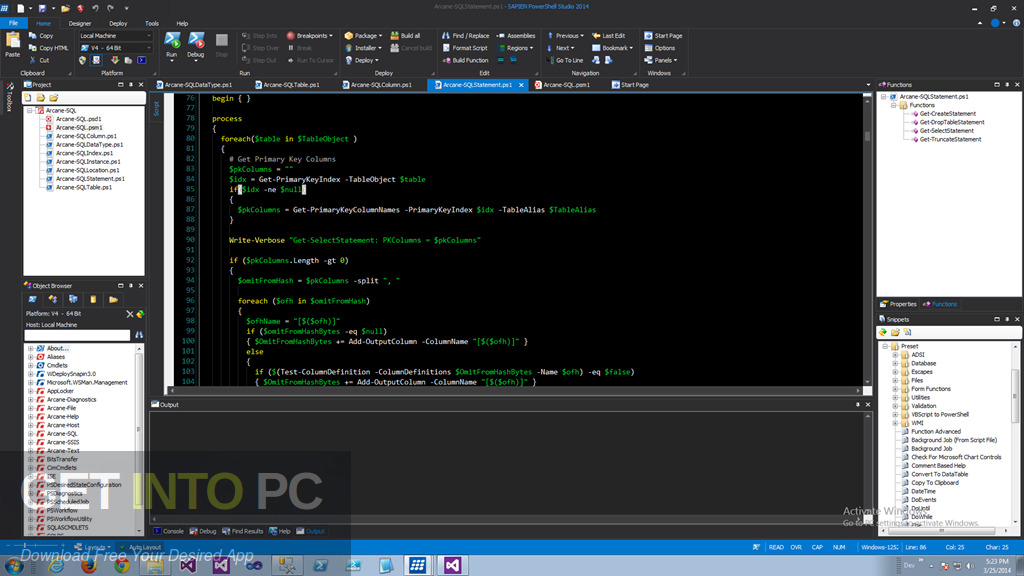
Task: Open Firefox from the taskbar
Action: (x=89, y=565)
